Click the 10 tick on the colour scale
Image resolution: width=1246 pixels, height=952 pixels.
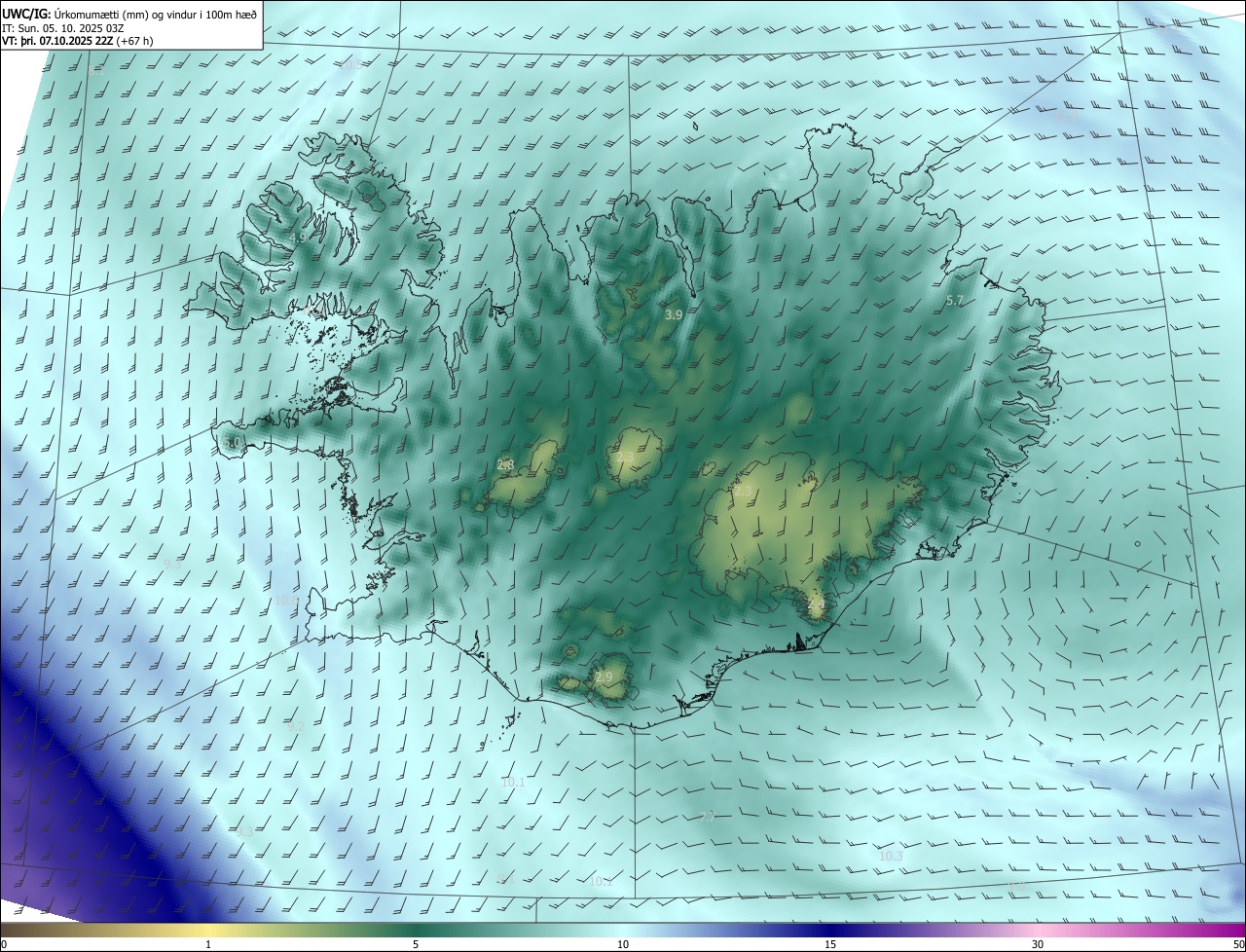coord(623,944)
